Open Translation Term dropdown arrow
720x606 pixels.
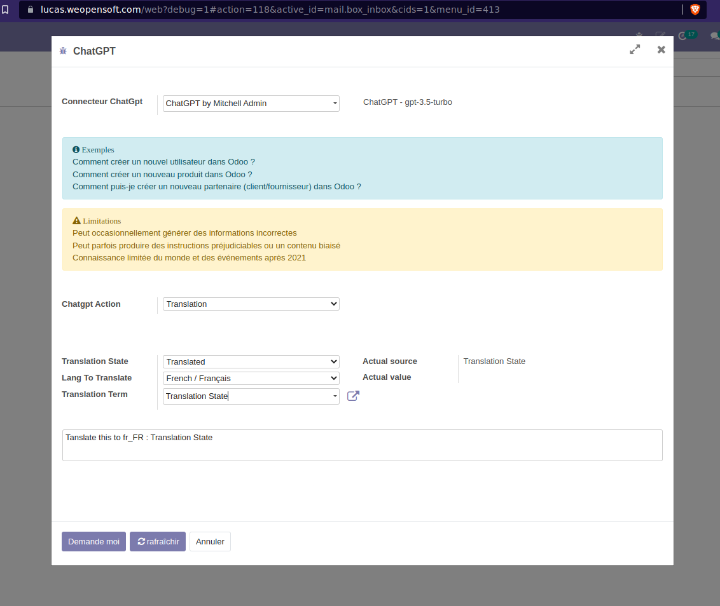coord(335,396)
